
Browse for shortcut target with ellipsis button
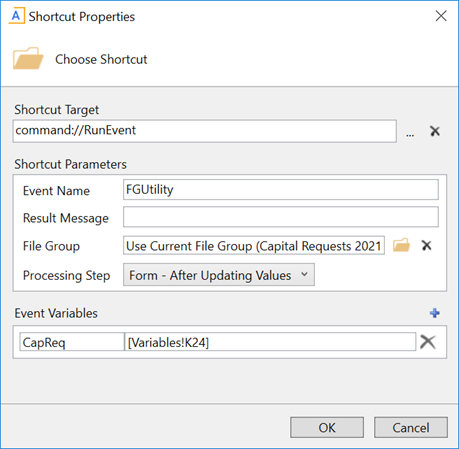(x=410, y=135)
